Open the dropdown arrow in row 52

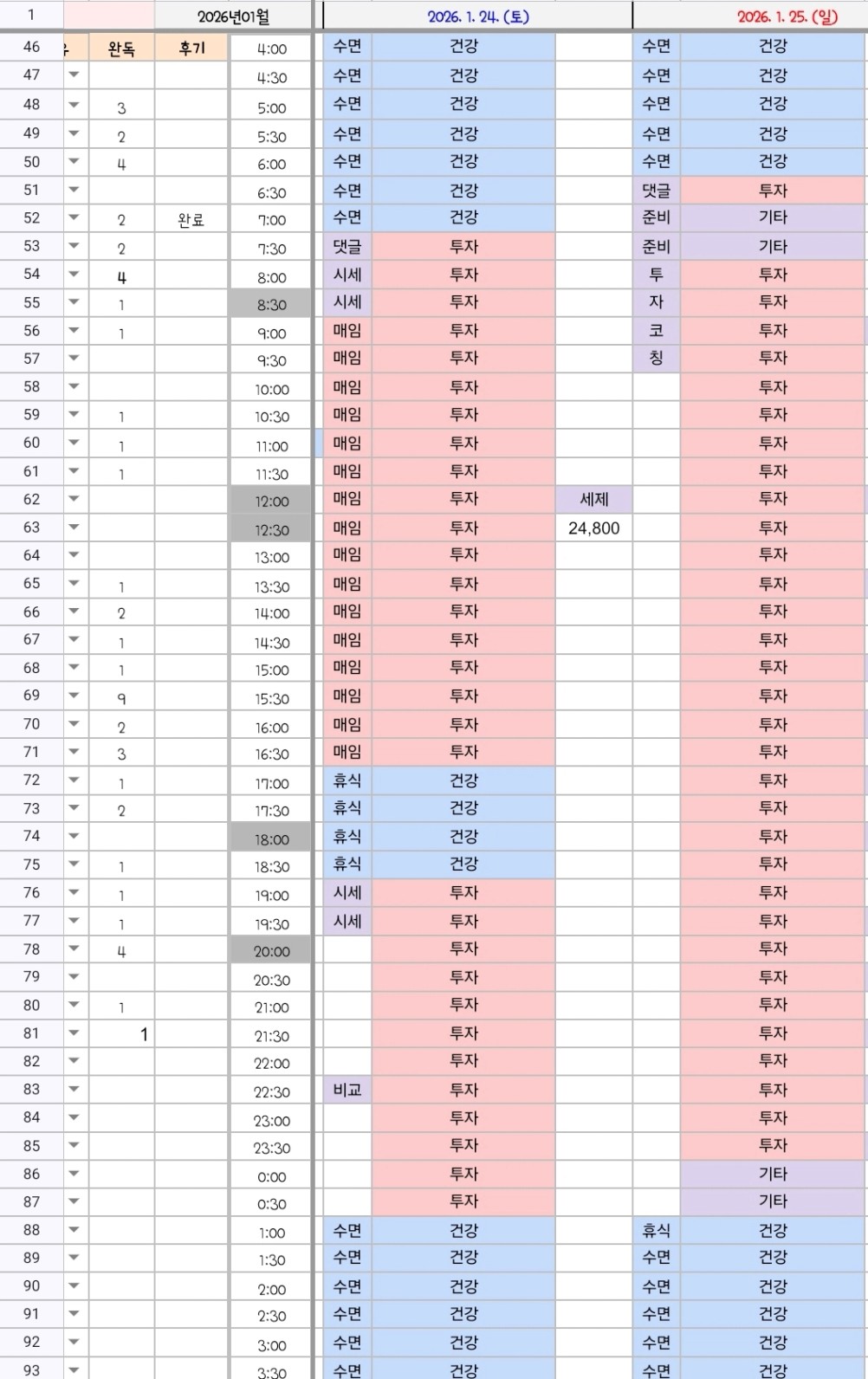[74, 218]
